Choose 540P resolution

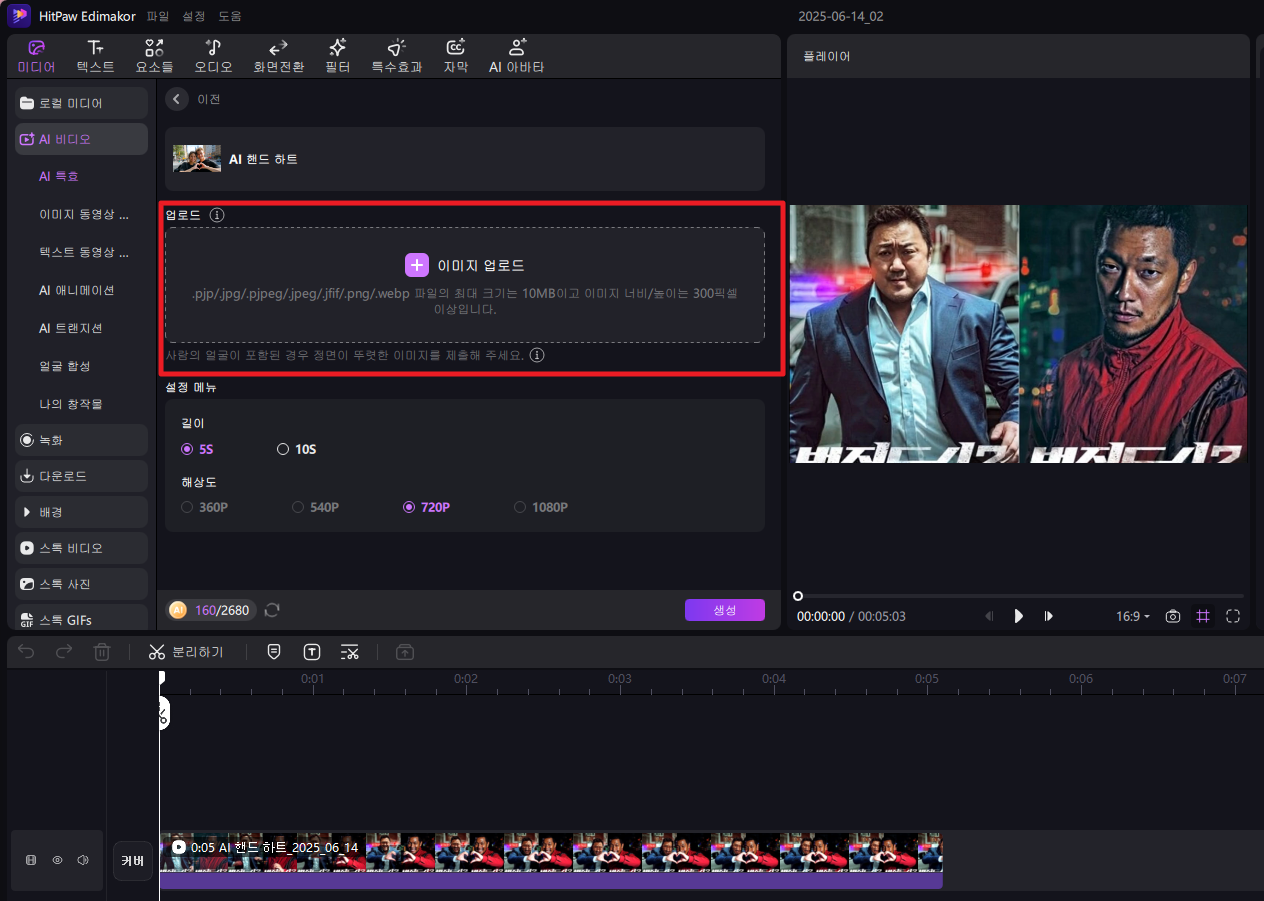coord(316,507)
